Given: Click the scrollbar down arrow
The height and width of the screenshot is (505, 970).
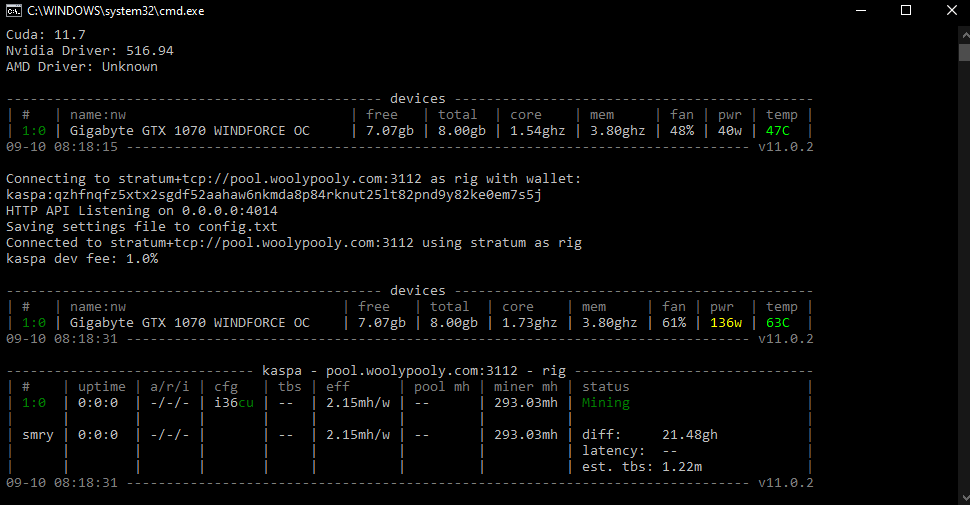Looking at the screenshot, I should [961, 496].
